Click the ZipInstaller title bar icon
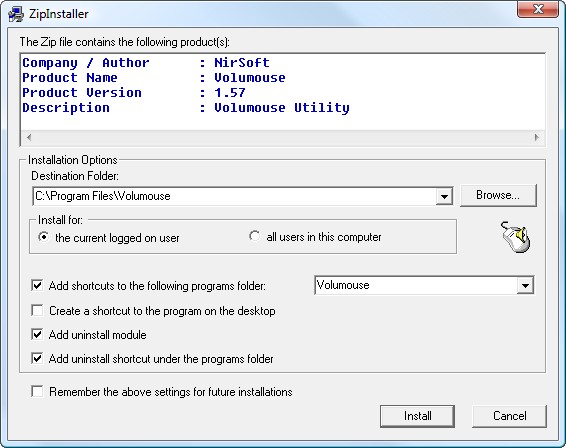566x448 pixels. coord(16,14)
